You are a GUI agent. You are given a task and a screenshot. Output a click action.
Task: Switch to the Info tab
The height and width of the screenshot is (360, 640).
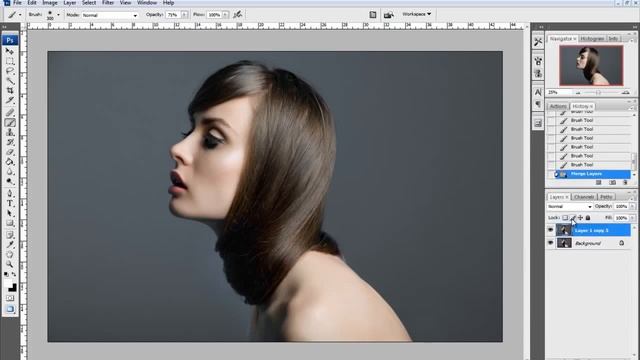click(x=613, y=38)
